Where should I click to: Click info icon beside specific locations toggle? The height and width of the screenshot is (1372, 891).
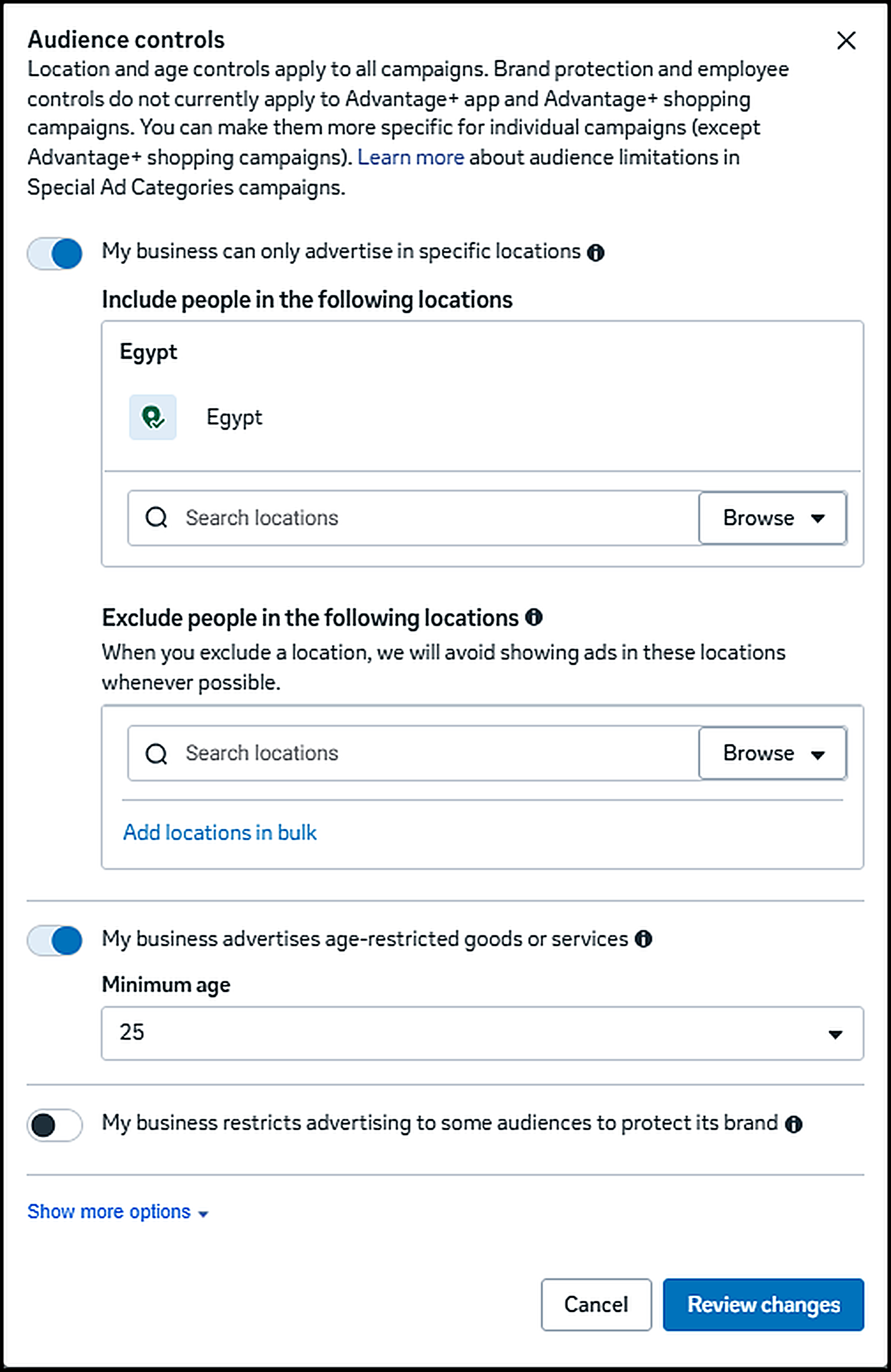point(596,252)
